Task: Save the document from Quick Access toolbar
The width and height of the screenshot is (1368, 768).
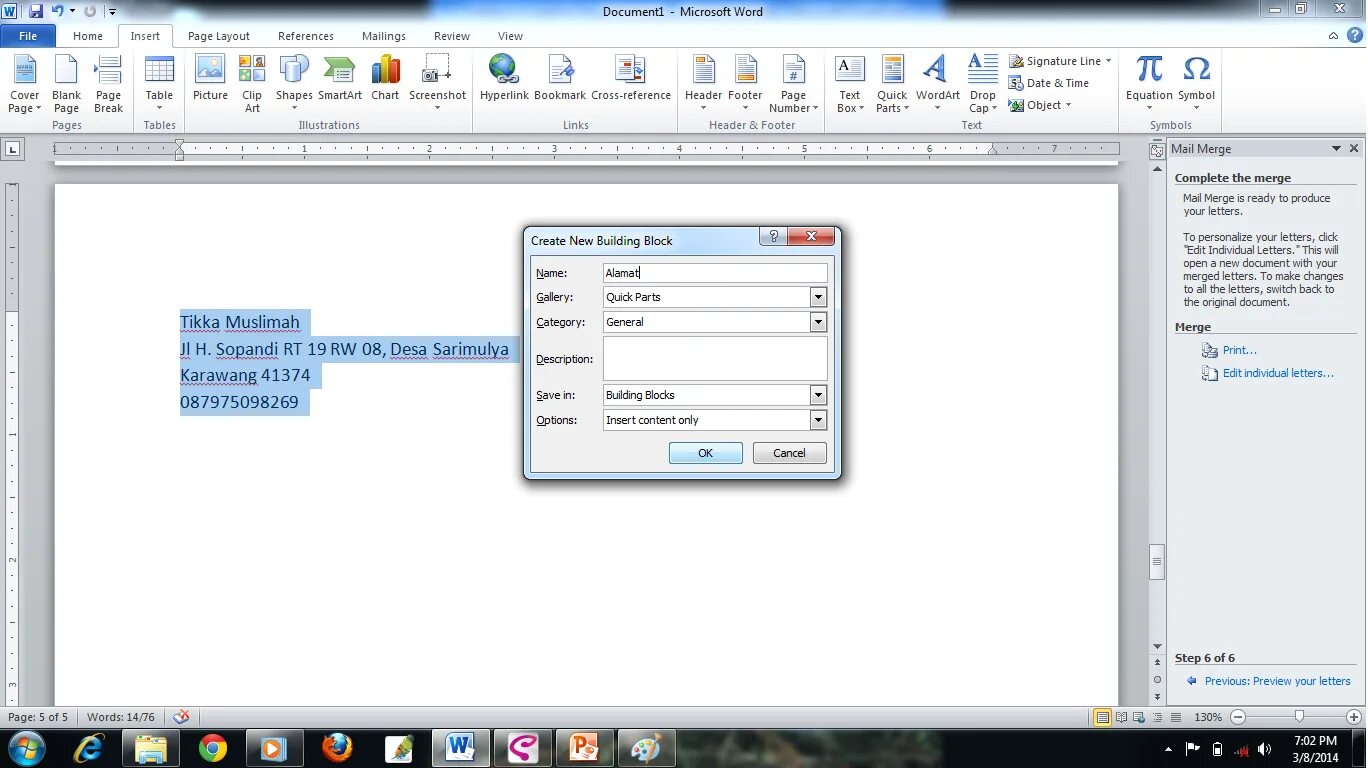Action: [36, 11]
